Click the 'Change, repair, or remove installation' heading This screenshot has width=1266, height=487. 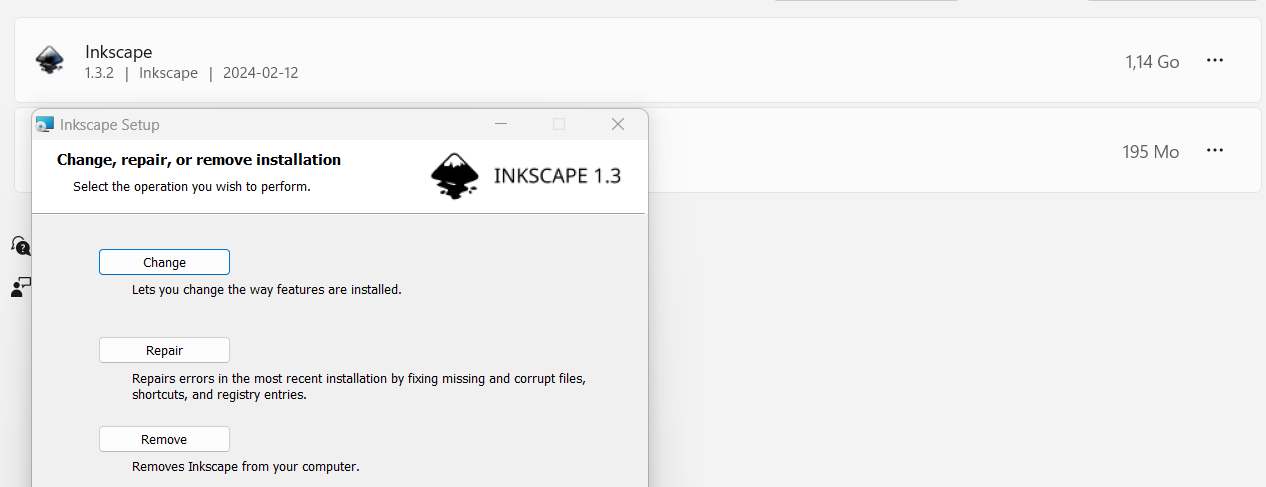pos(199,159)
